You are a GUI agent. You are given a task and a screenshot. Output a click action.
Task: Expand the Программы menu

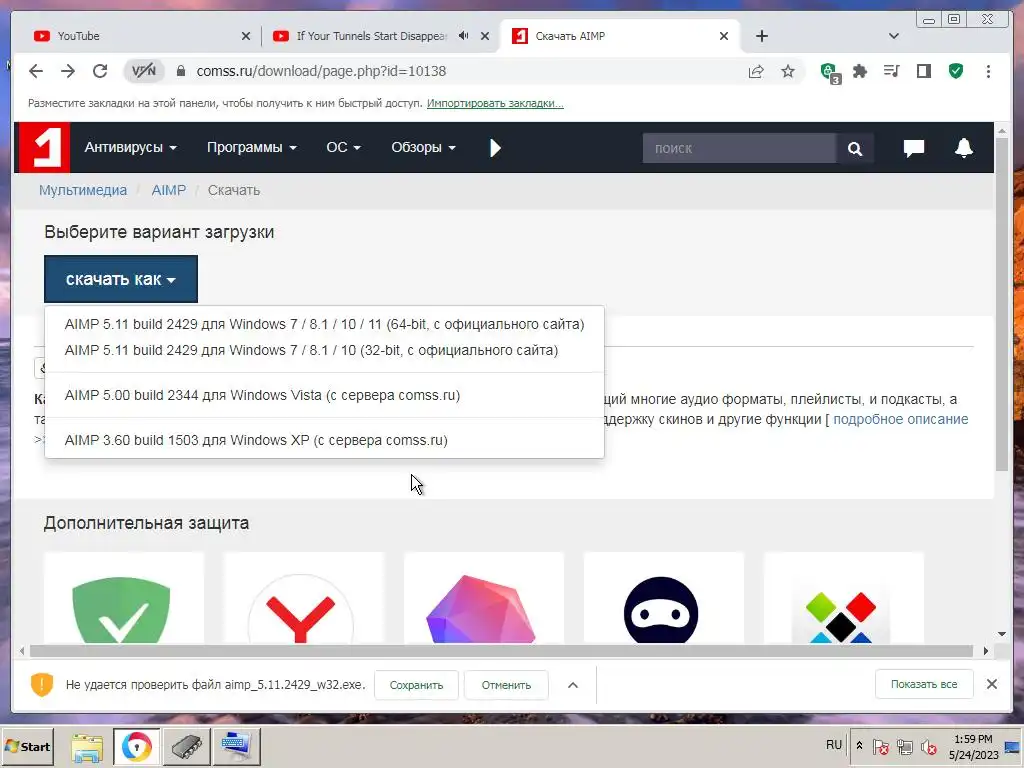tap(251, 148)
